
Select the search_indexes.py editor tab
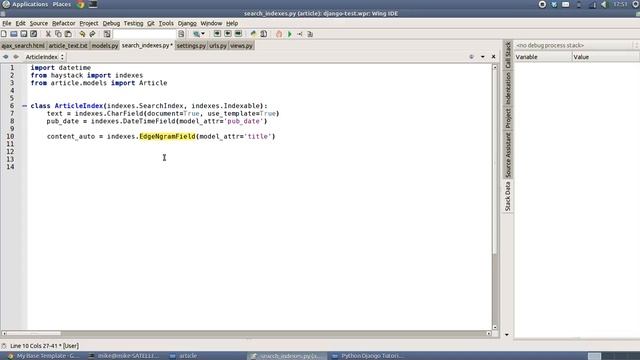(147, 45)
